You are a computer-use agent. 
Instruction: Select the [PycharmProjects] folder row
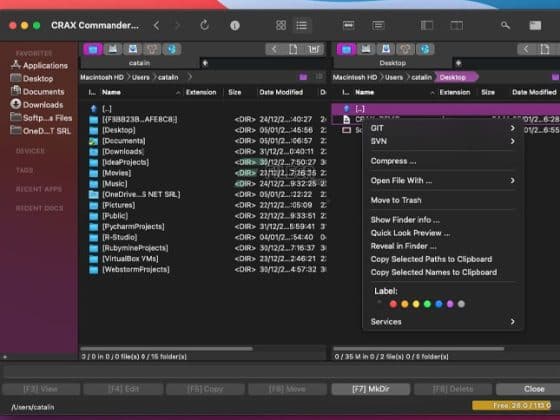(204, 227)
